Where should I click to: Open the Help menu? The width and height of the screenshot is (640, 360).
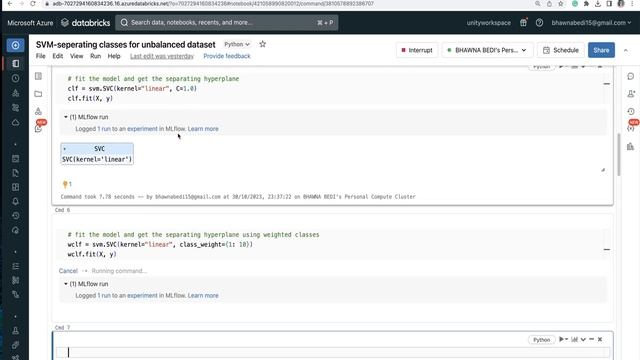(x=114, y=56)
